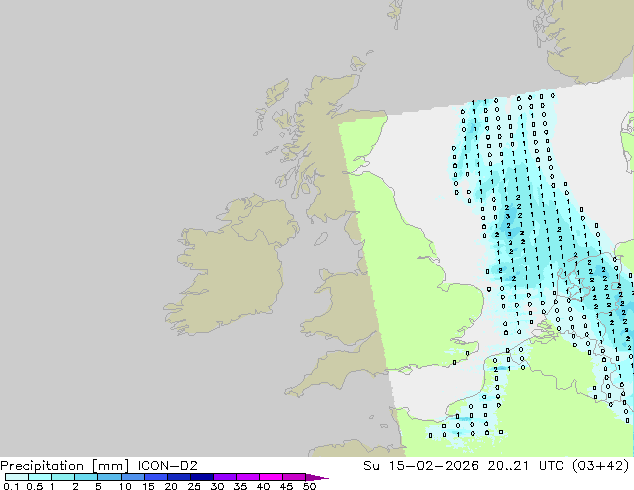This screenshot has height=490, width=634.
Task: Click the 10–15 mm legend swatch
Action: click(x=132, y=477)
